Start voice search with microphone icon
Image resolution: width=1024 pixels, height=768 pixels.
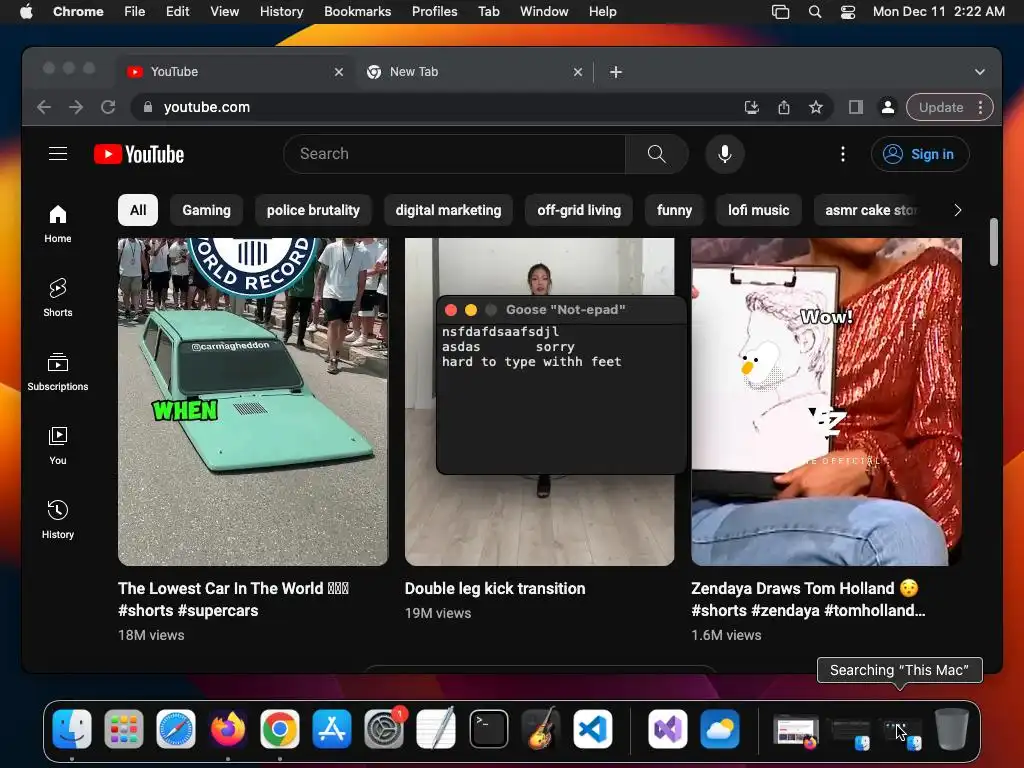tap(724, 154)
